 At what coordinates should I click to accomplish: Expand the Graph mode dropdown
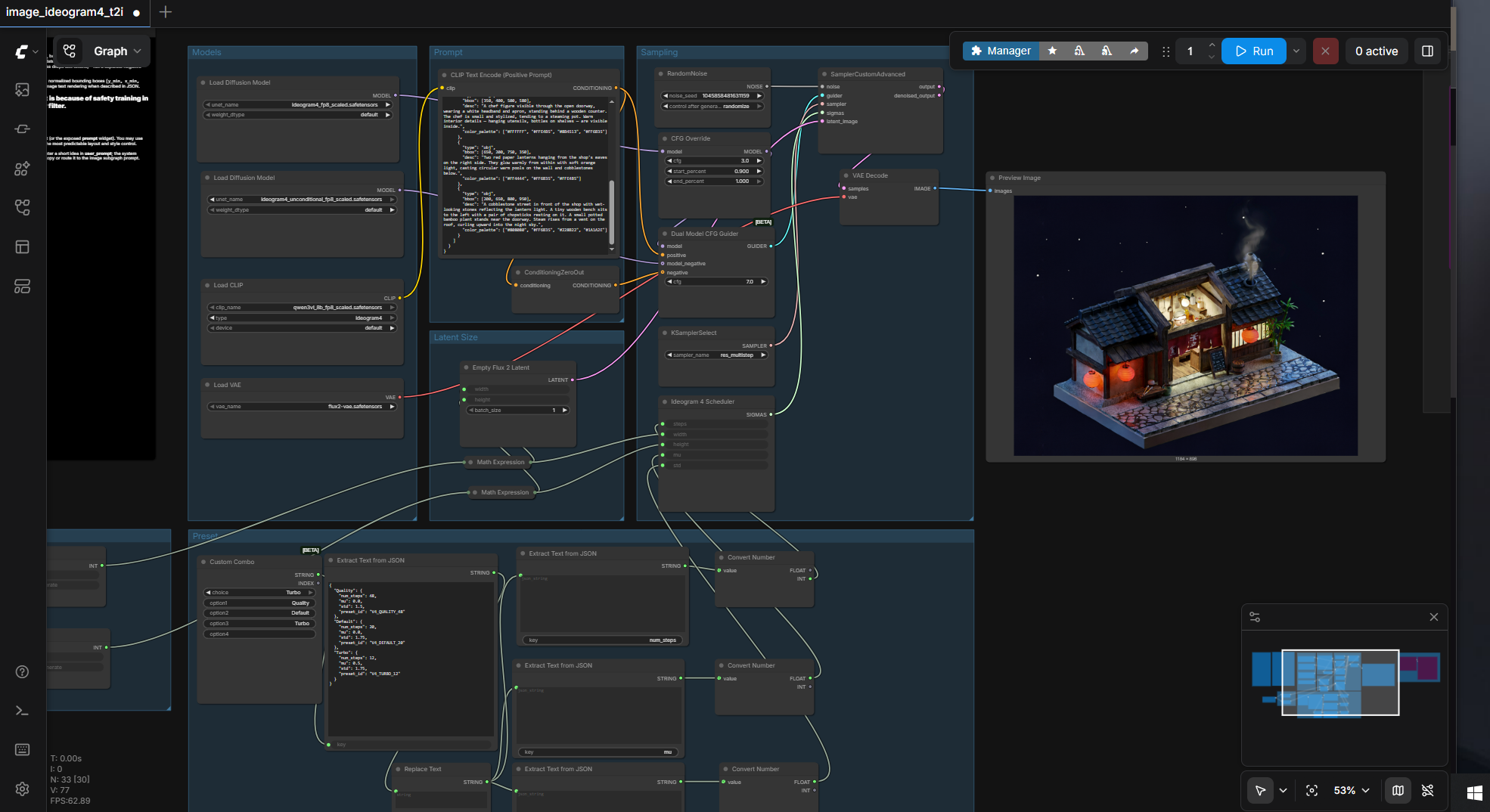[137, 51]
